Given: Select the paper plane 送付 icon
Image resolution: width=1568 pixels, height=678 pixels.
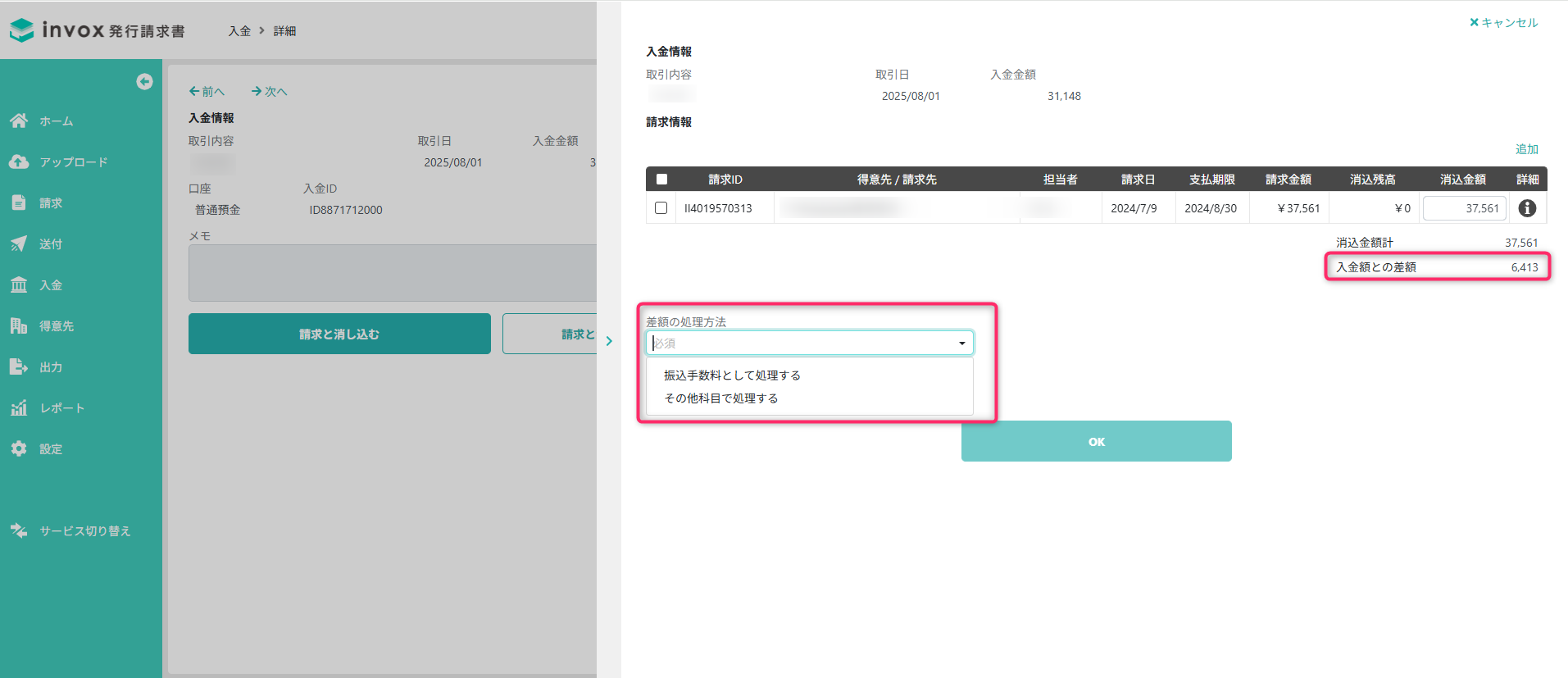Looking at the screenshot, I should pos(19,243).
